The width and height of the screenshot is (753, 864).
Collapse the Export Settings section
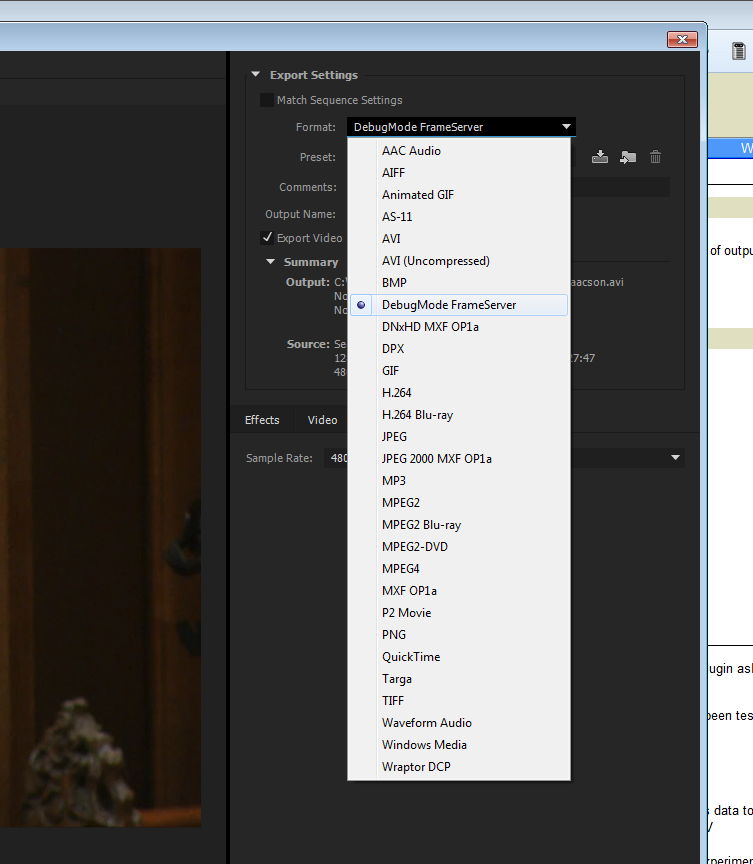(256, 74)
